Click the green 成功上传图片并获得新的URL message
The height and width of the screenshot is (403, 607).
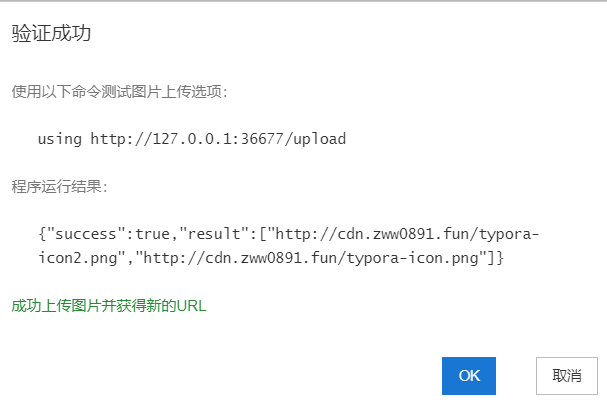tap(109, 306)
